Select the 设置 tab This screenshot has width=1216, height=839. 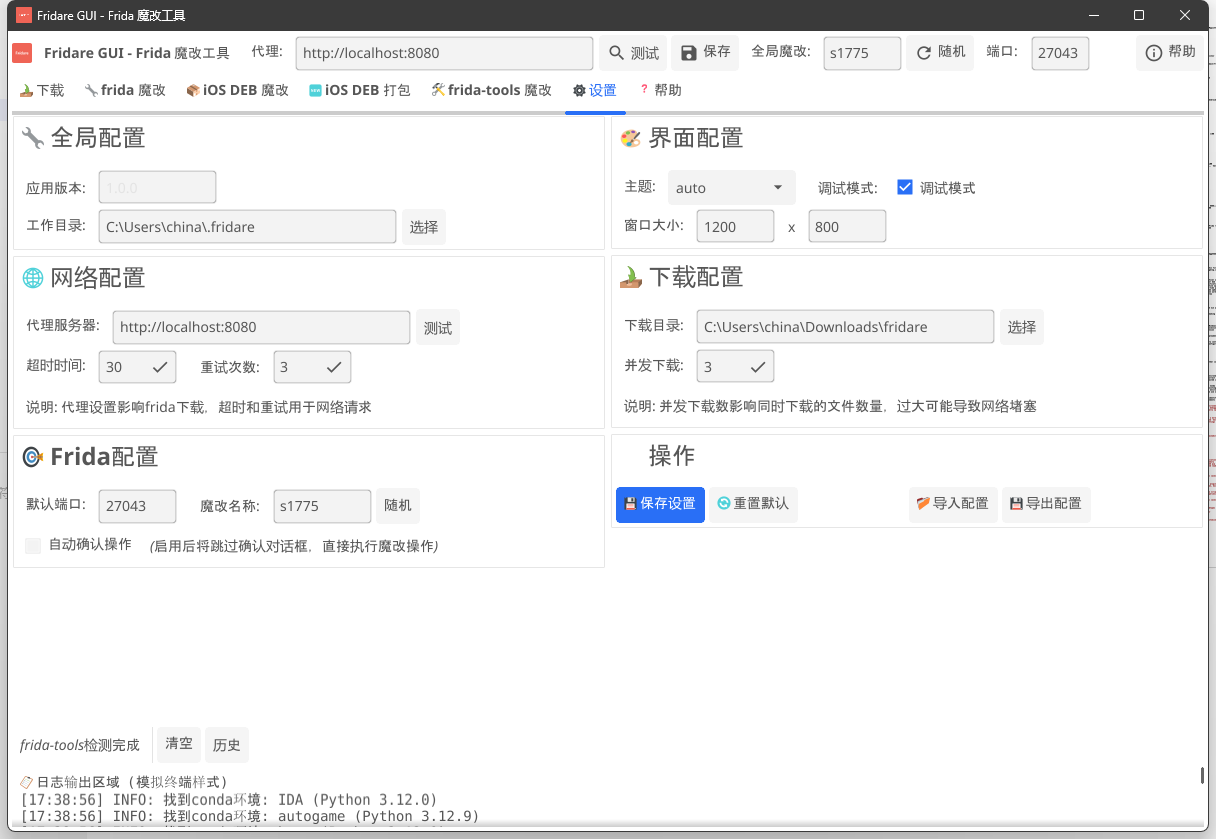pyautogui.click(x=595, y=90)
